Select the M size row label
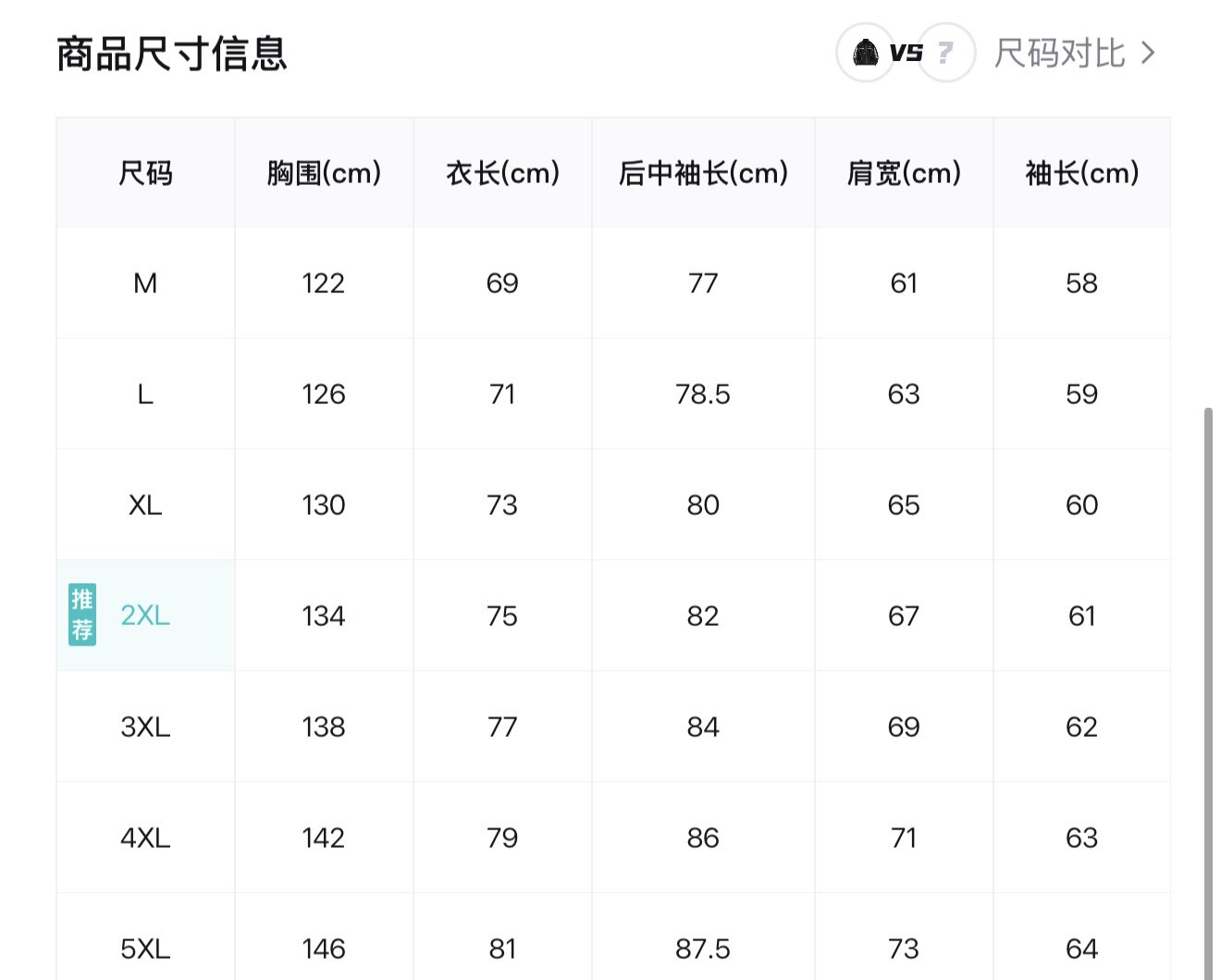The width and height of the screenshot is (1221, 980). [145, 283]
